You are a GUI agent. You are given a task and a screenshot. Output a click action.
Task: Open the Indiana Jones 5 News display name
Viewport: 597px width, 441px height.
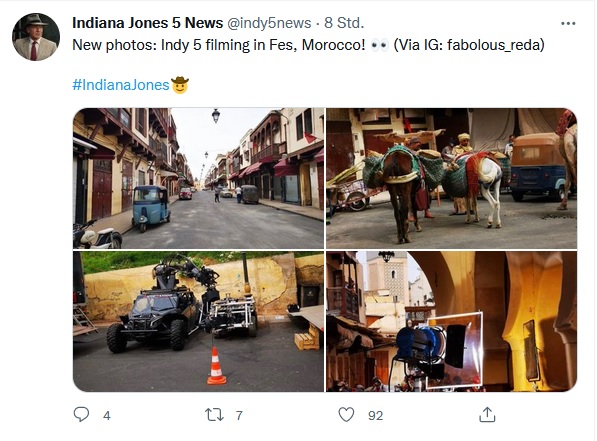[147, 23]
